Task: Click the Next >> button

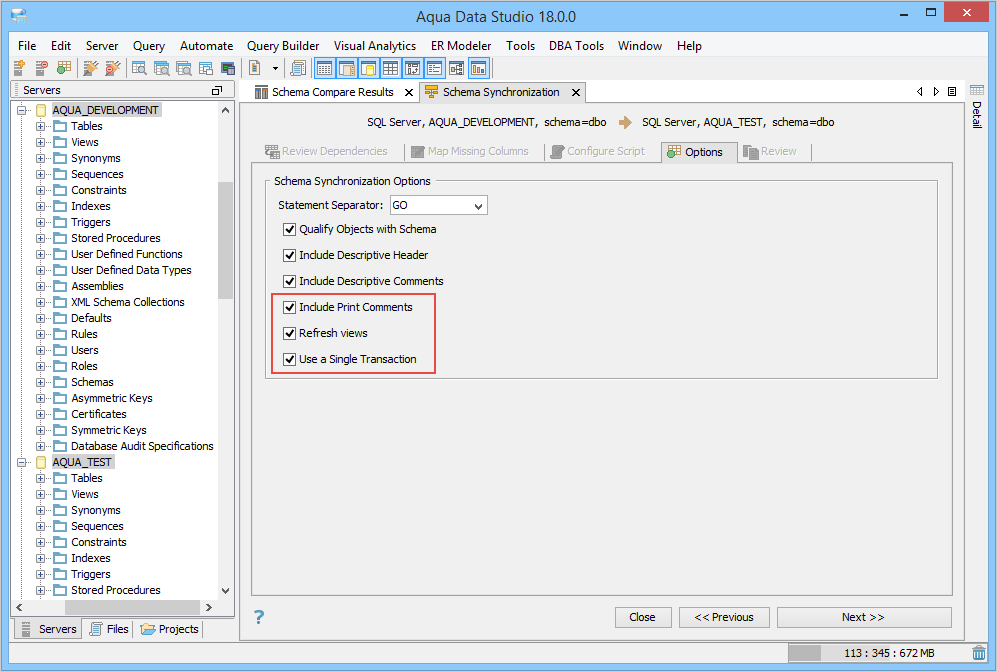Action: tap(863, 617)
